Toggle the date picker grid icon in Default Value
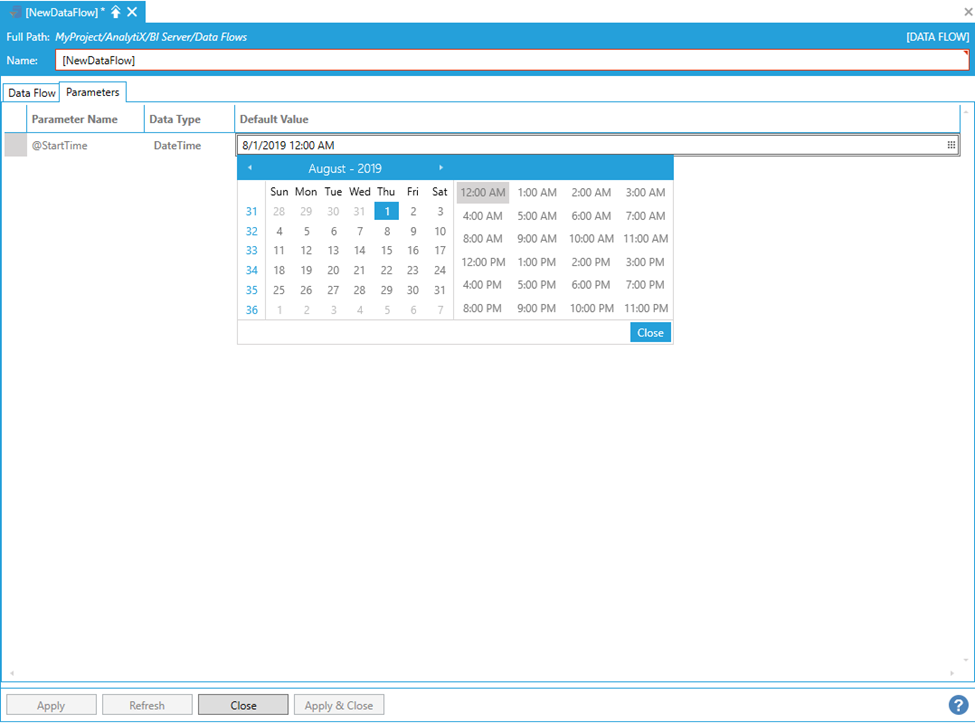This screenshot has width=975, height=723. pyautogui.click(x=951, y=145)
